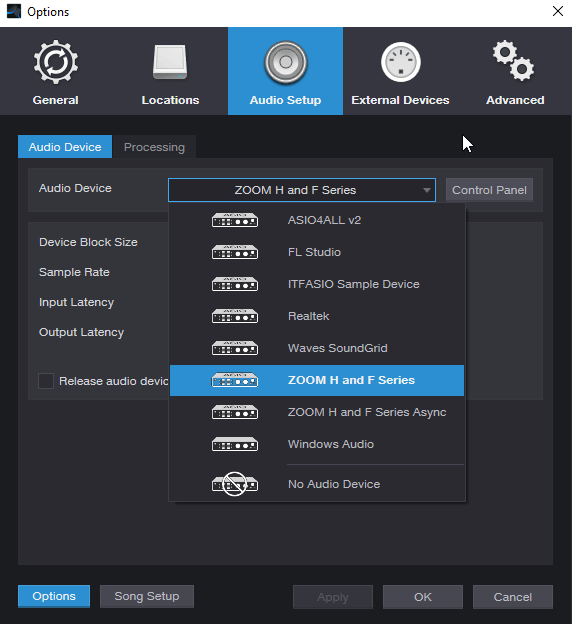This screenshot has width=572, height=624.
Task: Click the Sample Rate label
Action: pyautogui.click(x=74, y=272)
